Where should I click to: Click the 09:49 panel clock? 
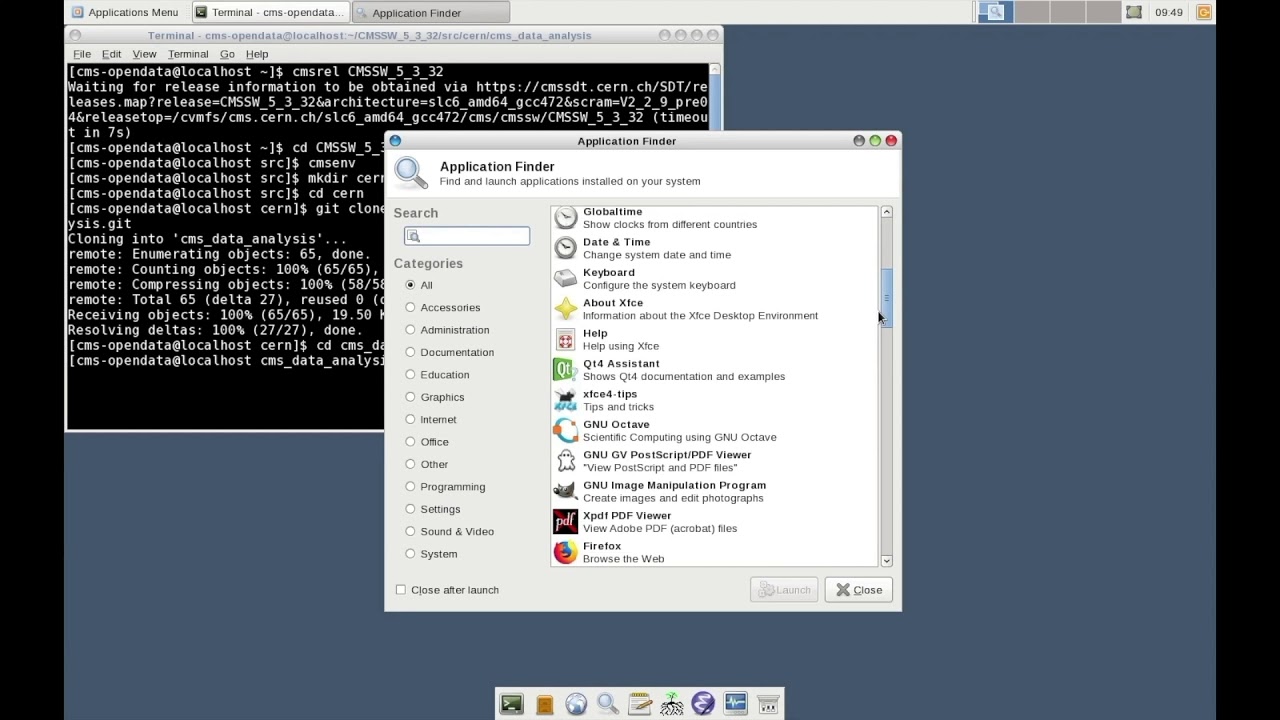click(x=1168, y=12)
